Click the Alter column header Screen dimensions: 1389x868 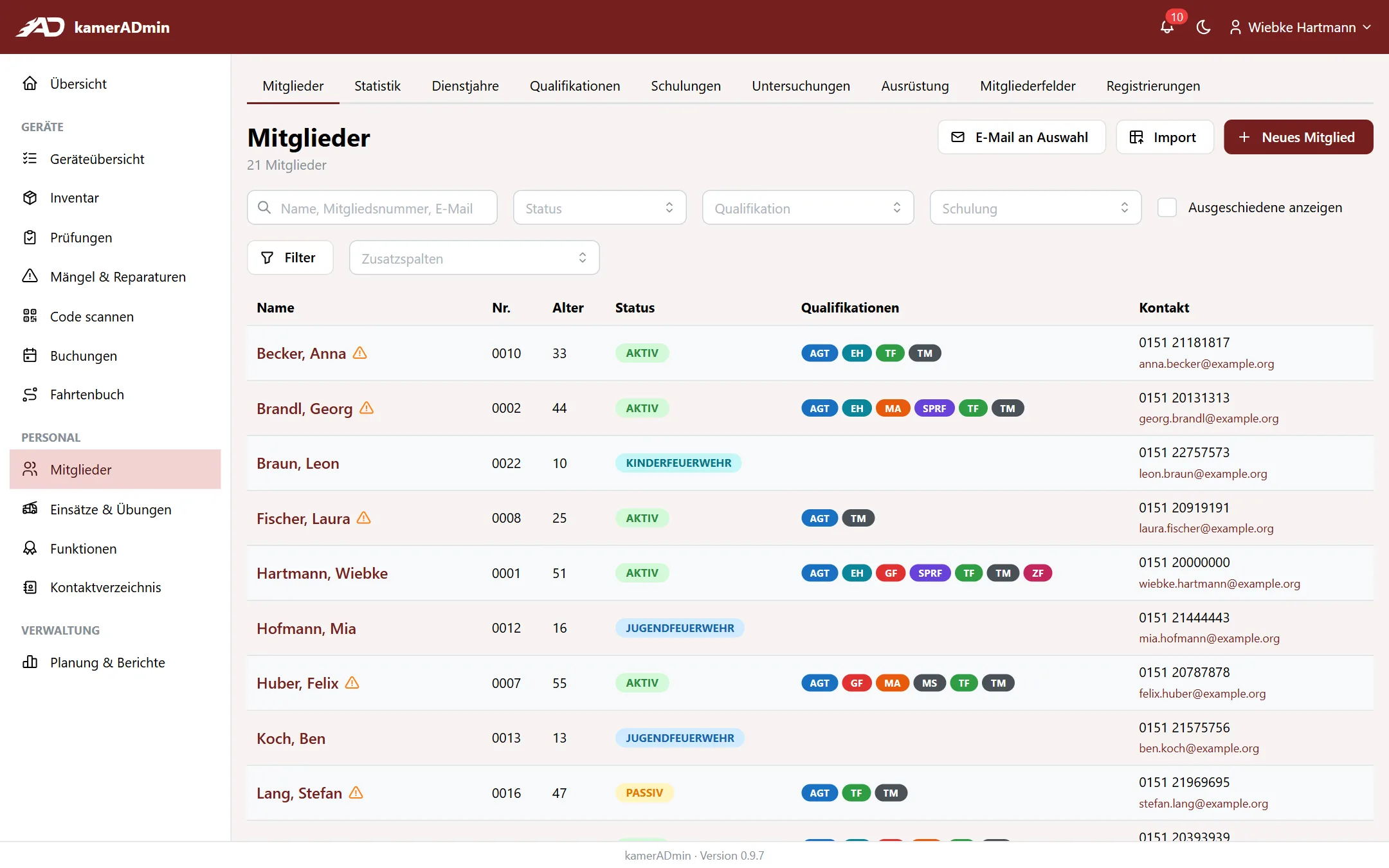[568, 307]
